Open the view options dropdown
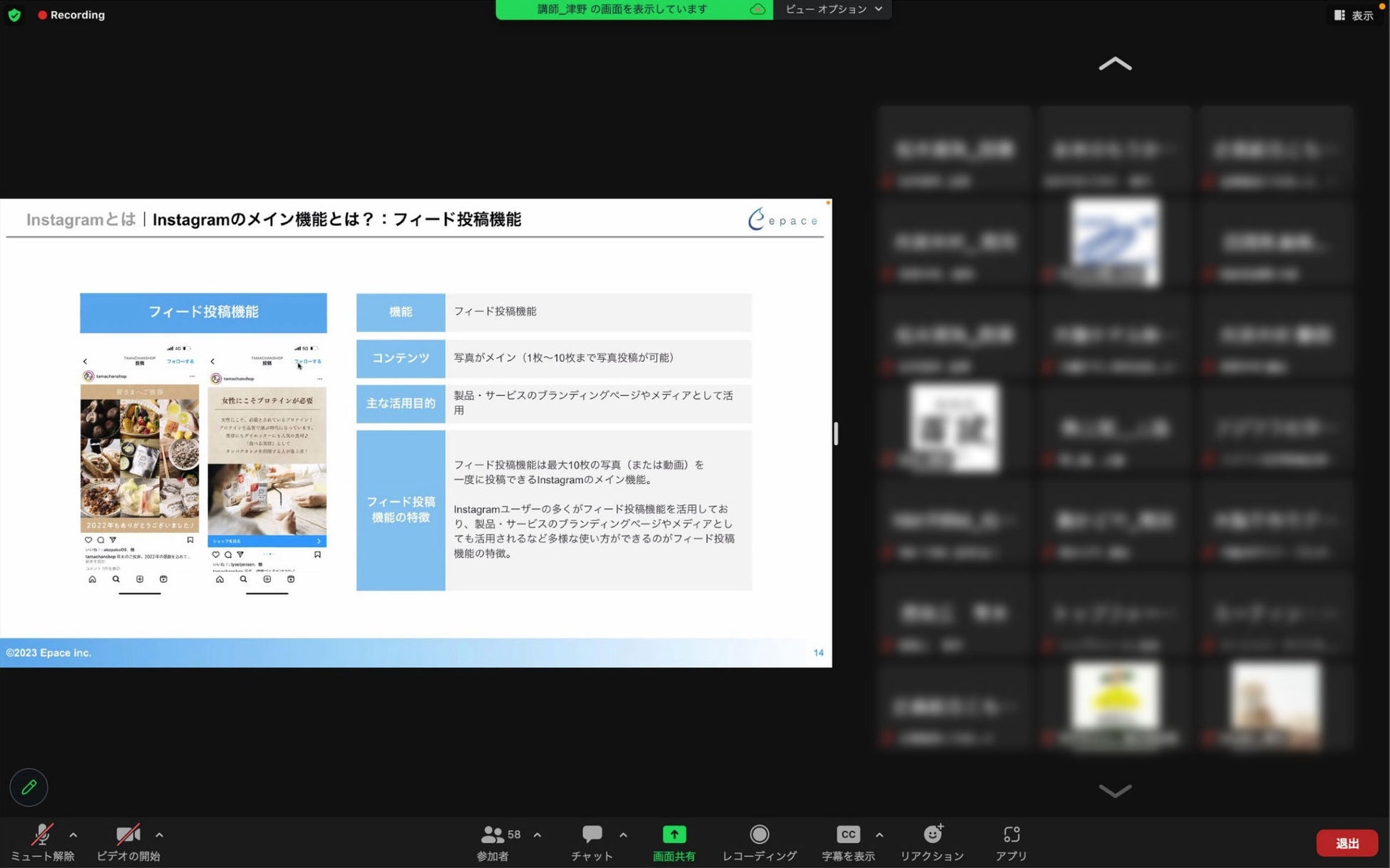The width and height of the screenshot is (1390, 868). pos(833,9)
